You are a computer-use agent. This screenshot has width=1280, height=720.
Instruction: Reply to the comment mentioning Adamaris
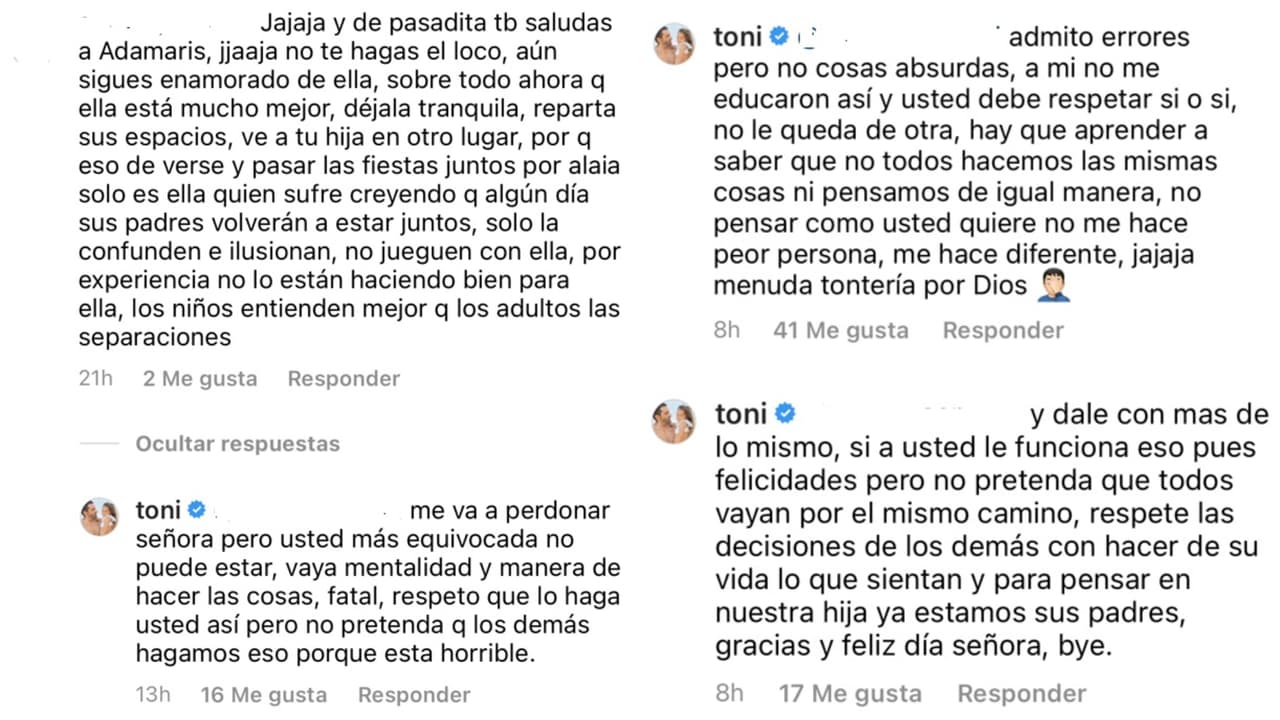[343, 378]
